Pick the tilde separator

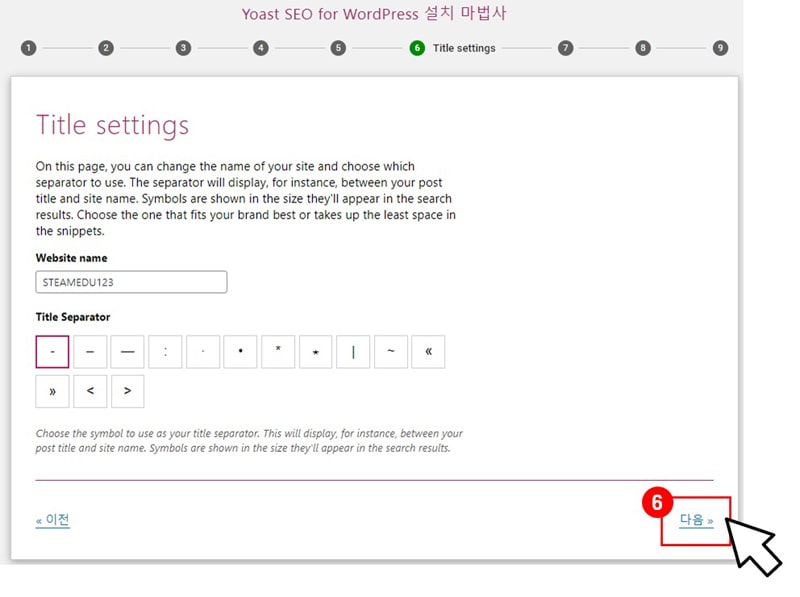click(391, 352)
